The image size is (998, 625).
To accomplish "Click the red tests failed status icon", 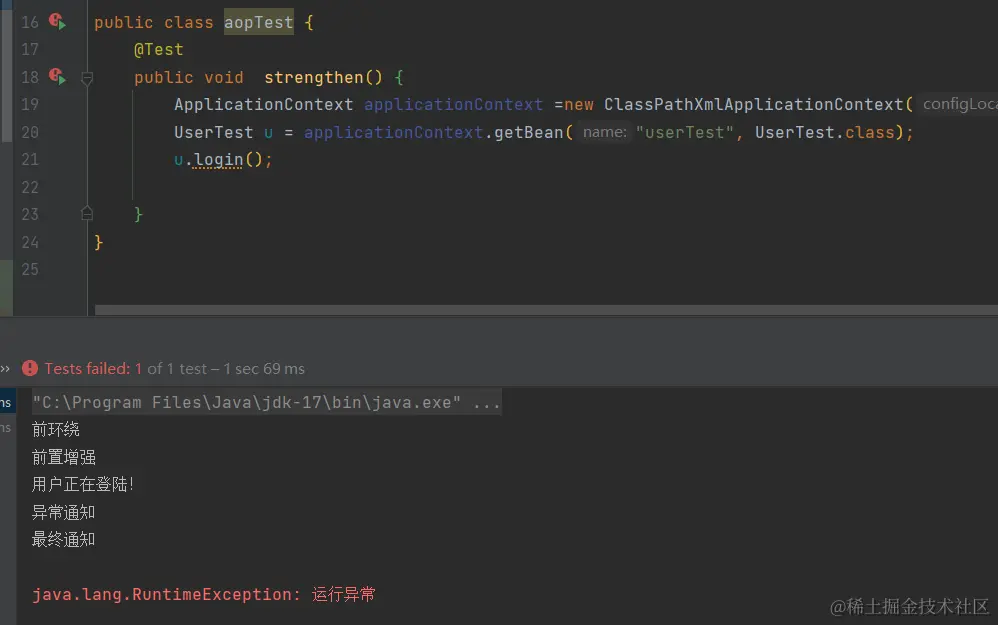I will tap(30, 369).
